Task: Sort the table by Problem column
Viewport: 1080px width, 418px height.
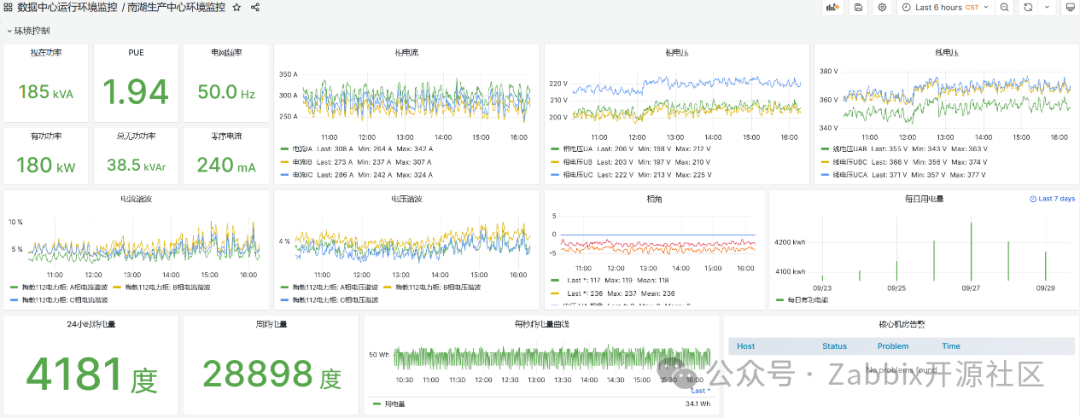Action: click(893, 346)
